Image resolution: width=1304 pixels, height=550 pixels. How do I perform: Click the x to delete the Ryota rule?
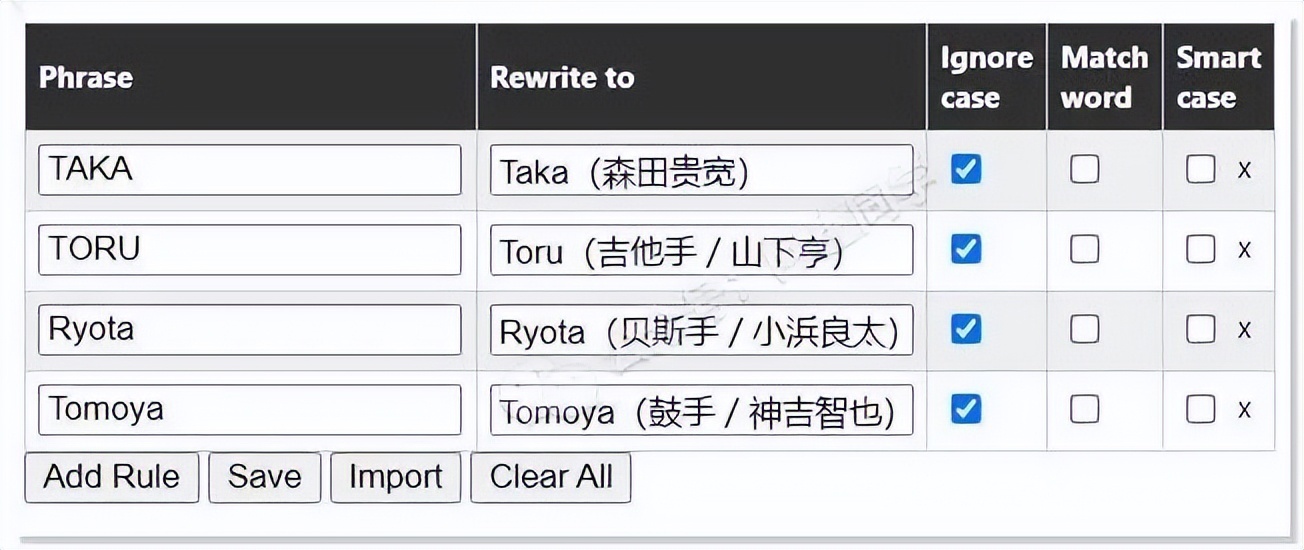pos(1244,330)
